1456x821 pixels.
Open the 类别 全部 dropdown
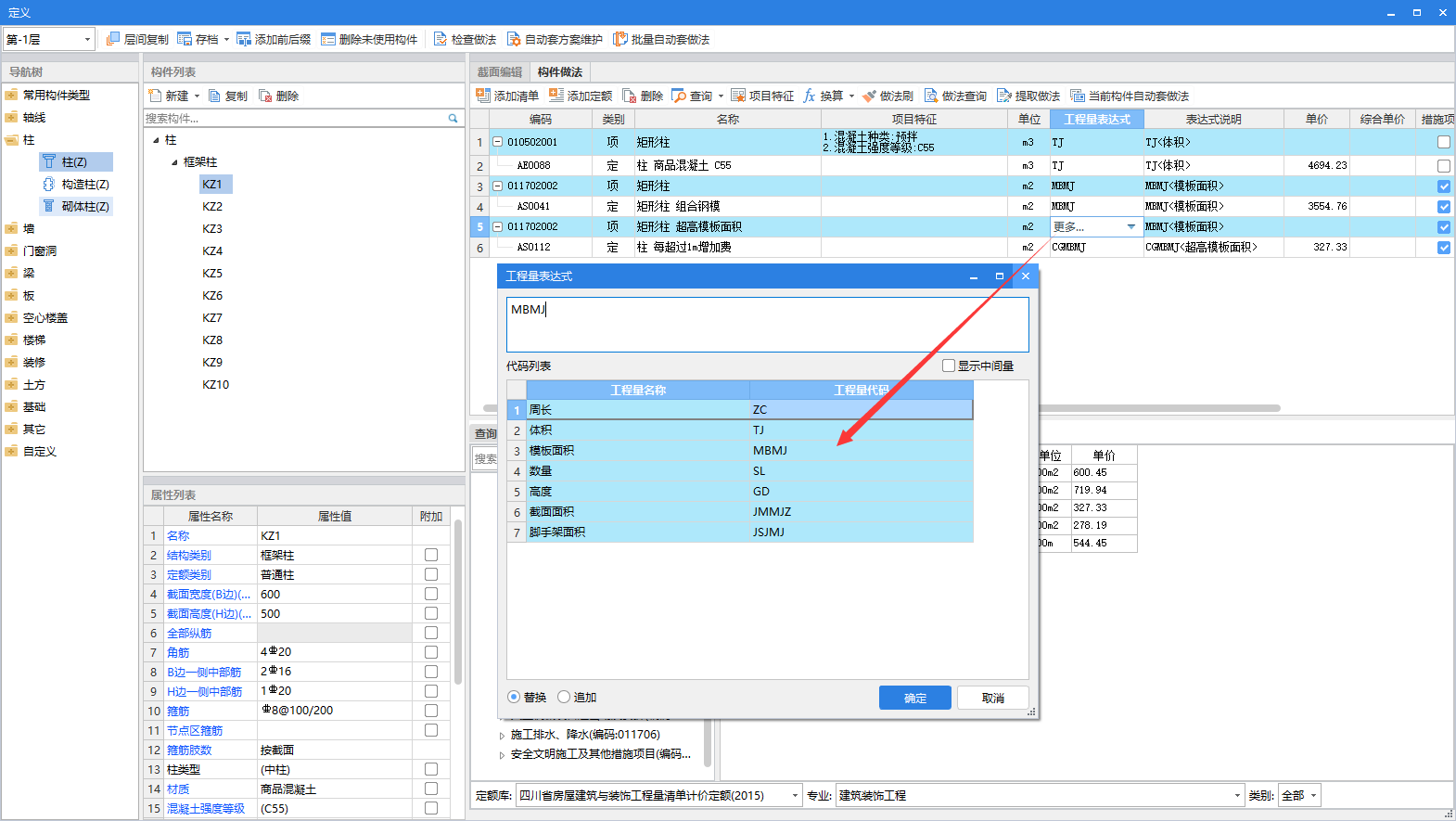tap(1313, 795)
